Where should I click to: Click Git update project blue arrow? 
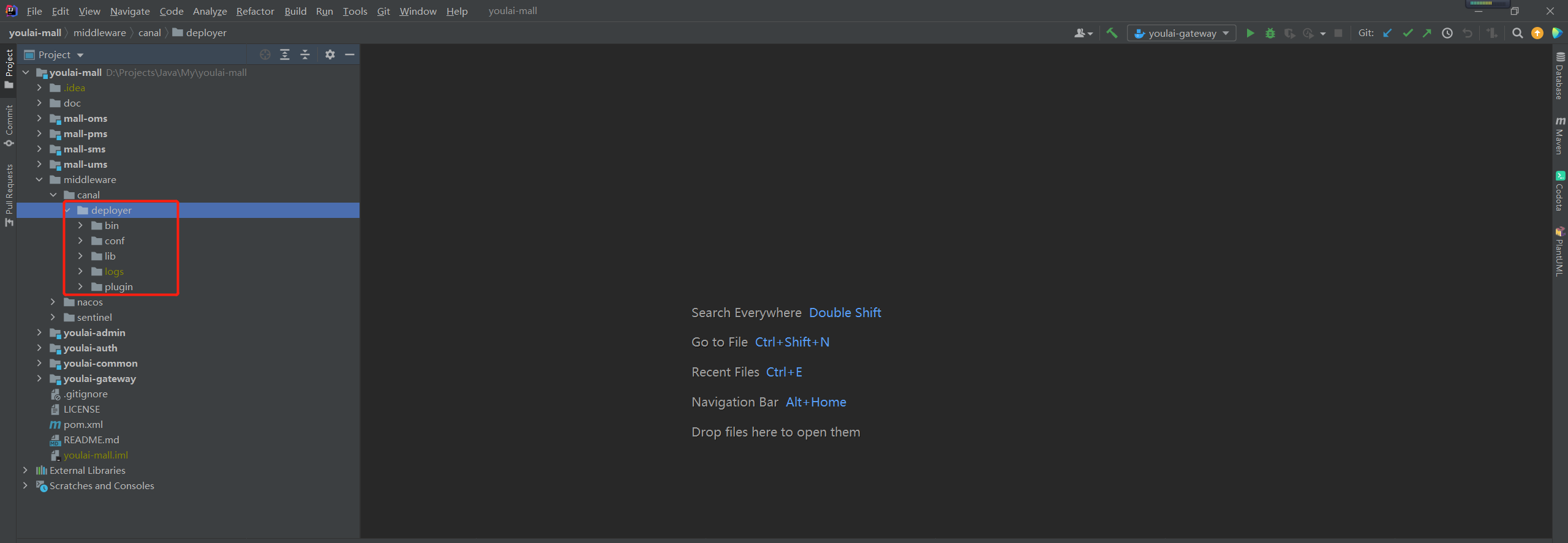(x=1388, y=33)
